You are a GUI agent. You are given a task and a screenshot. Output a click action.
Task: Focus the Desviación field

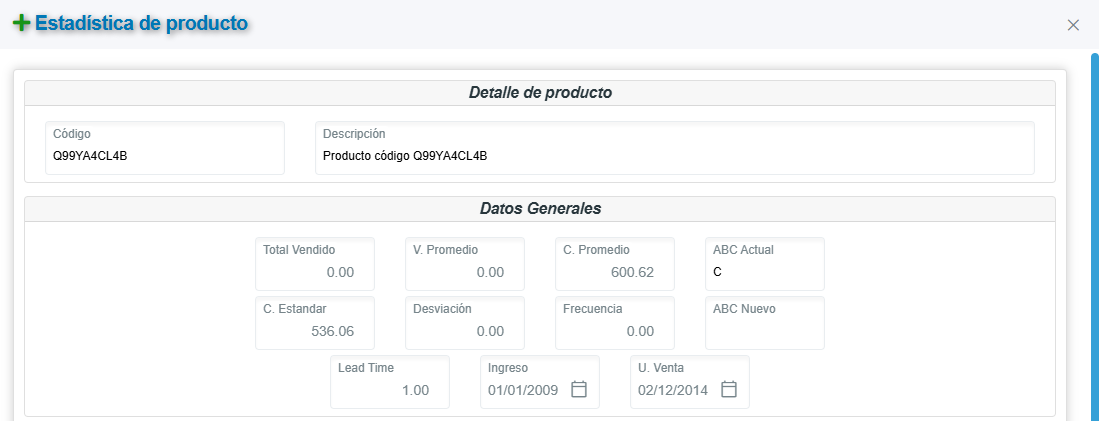465,331
